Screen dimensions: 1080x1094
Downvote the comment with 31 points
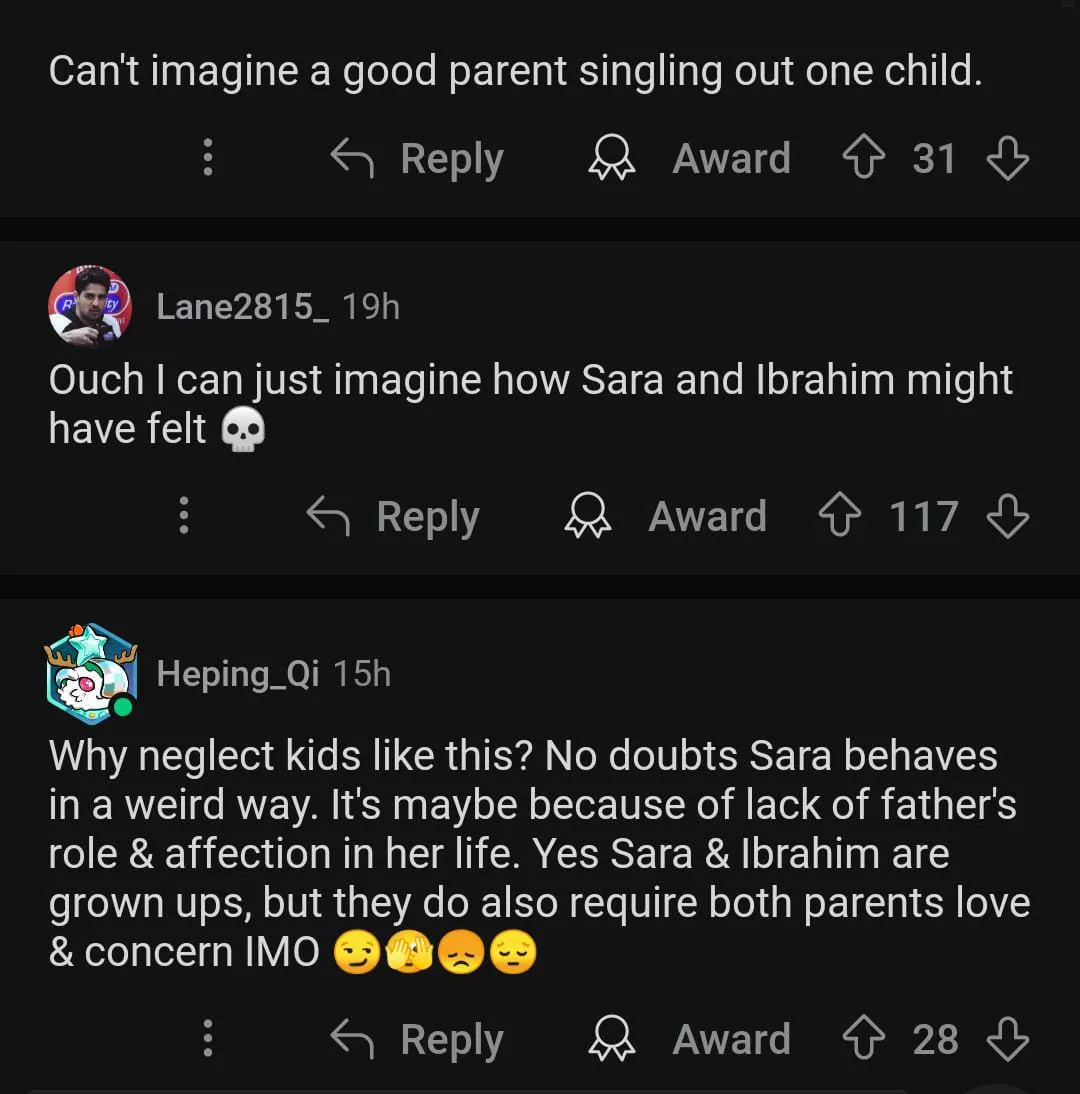[1007, 159]
